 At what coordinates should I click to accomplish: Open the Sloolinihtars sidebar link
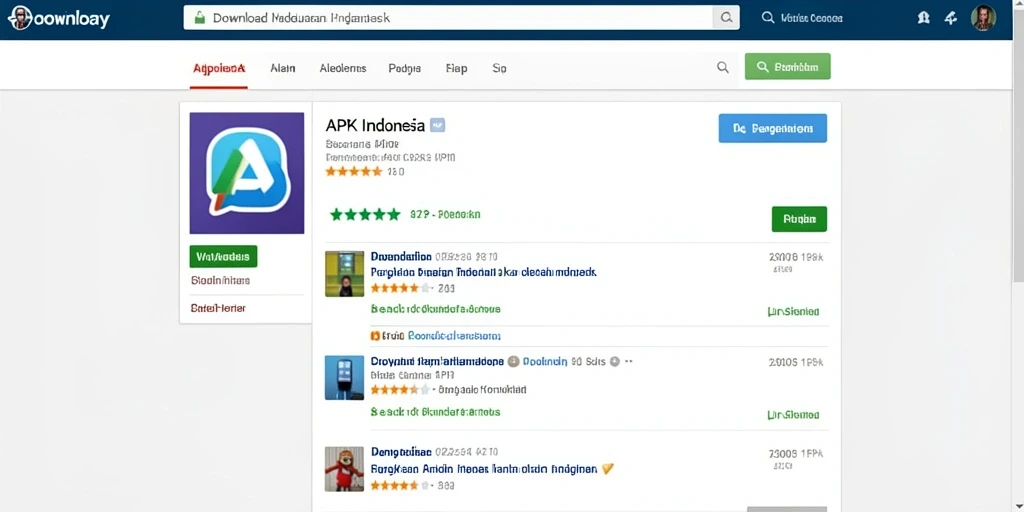tap(220, 280)
